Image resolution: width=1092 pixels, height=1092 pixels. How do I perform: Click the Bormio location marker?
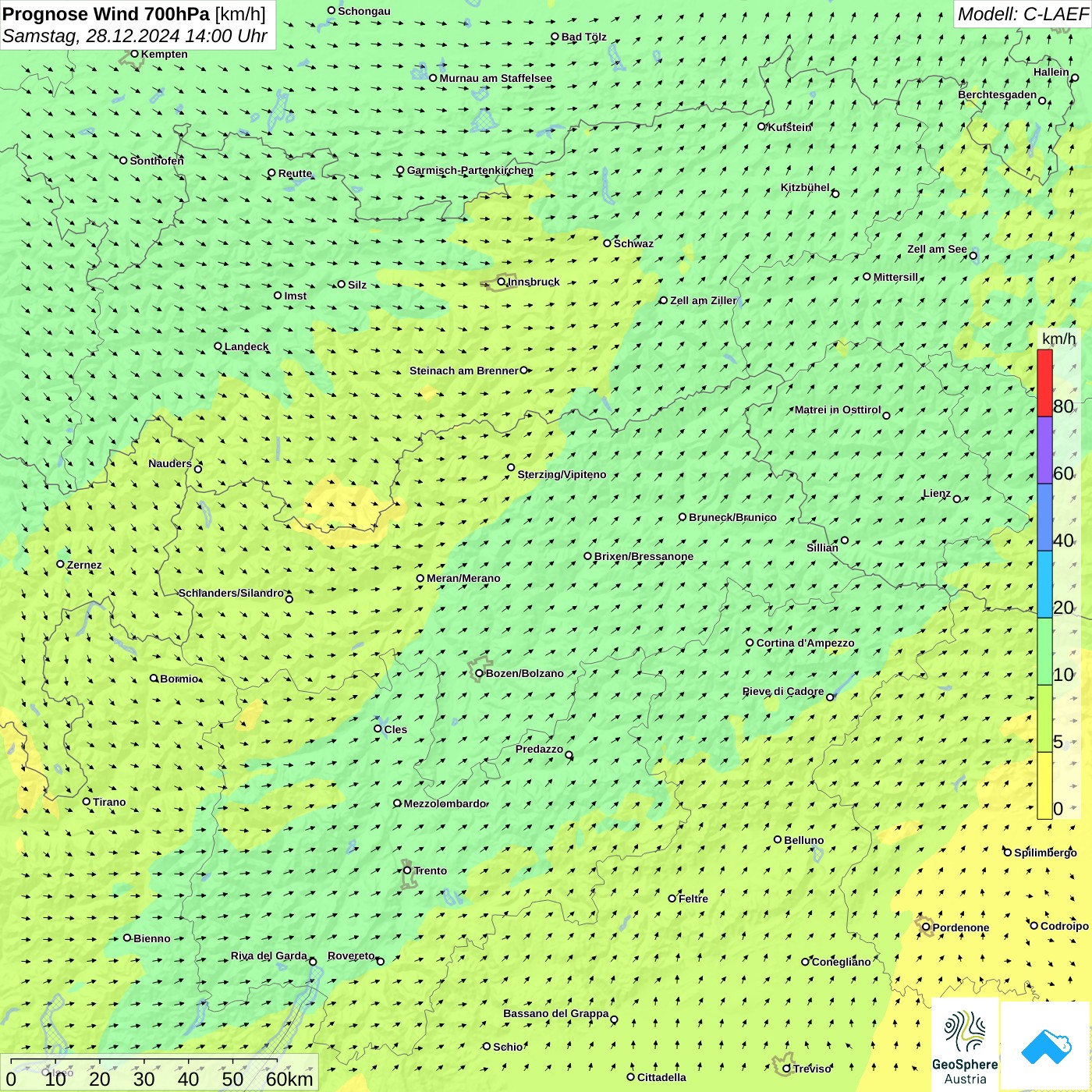coord(154,679)
